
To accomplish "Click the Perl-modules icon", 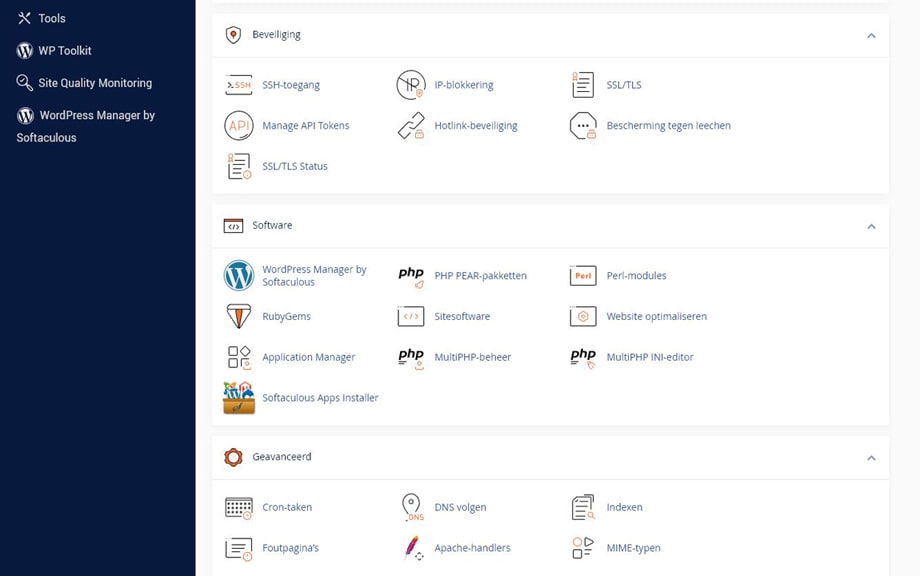I will click(x=583, y=276).
